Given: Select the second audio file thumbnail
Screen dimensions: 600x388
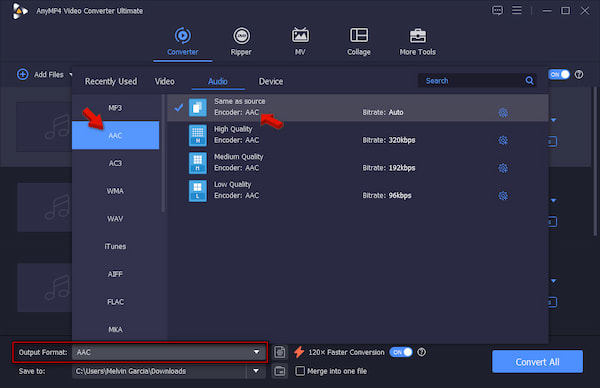Looking at the screenshot, I should click(x=44, y=207).
